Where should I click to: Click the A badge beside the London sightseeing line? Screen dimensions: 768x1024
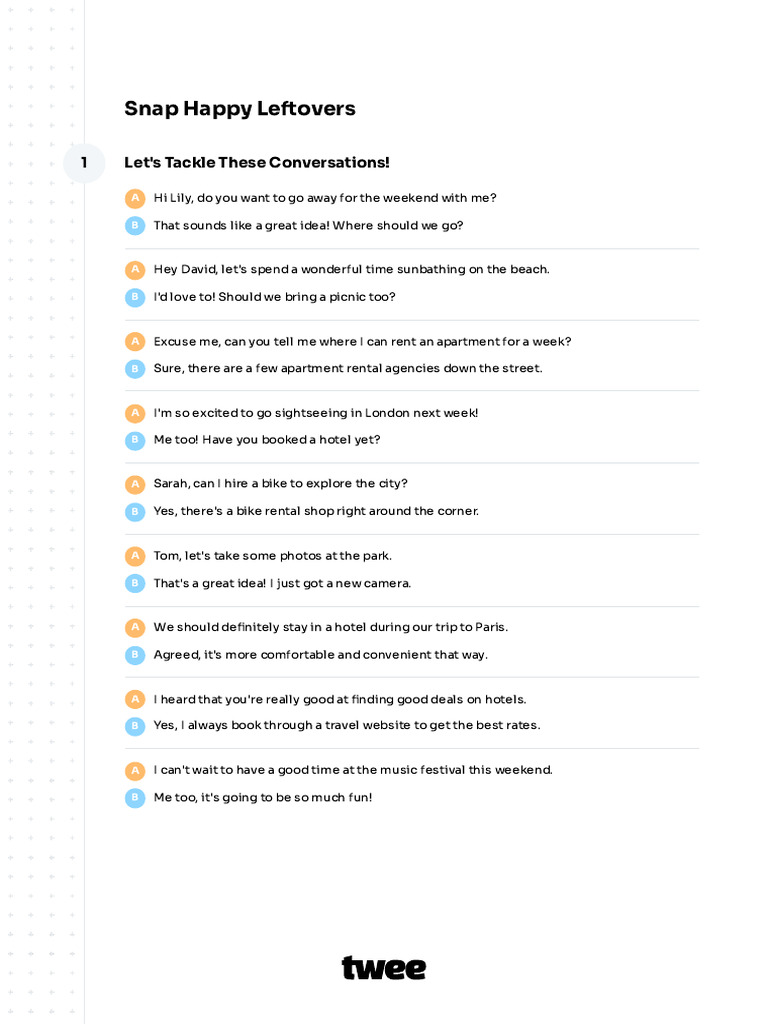(135, 413)
